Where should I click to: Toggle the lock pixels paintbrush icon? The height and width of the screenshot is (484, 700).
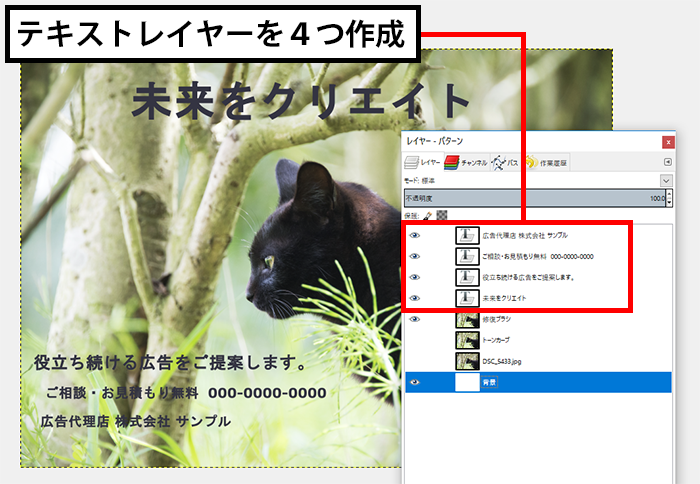(x=427, y=216)
